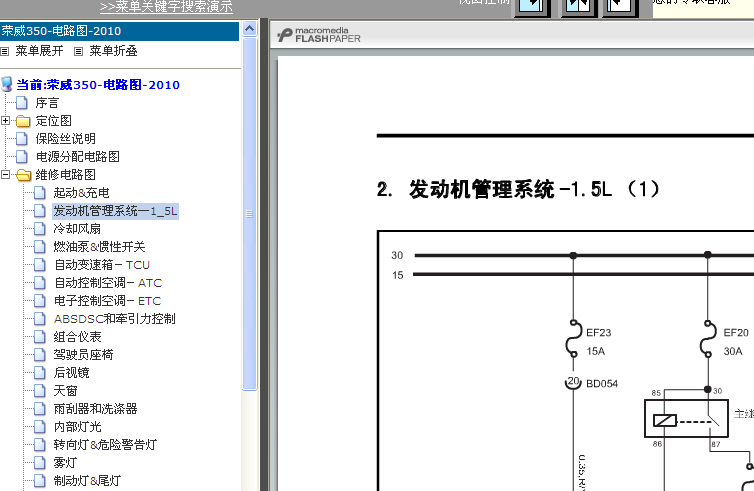The image size is (754, 491).
Task: Click the page icon beside 组合仪表
Action: click(40, 337)
